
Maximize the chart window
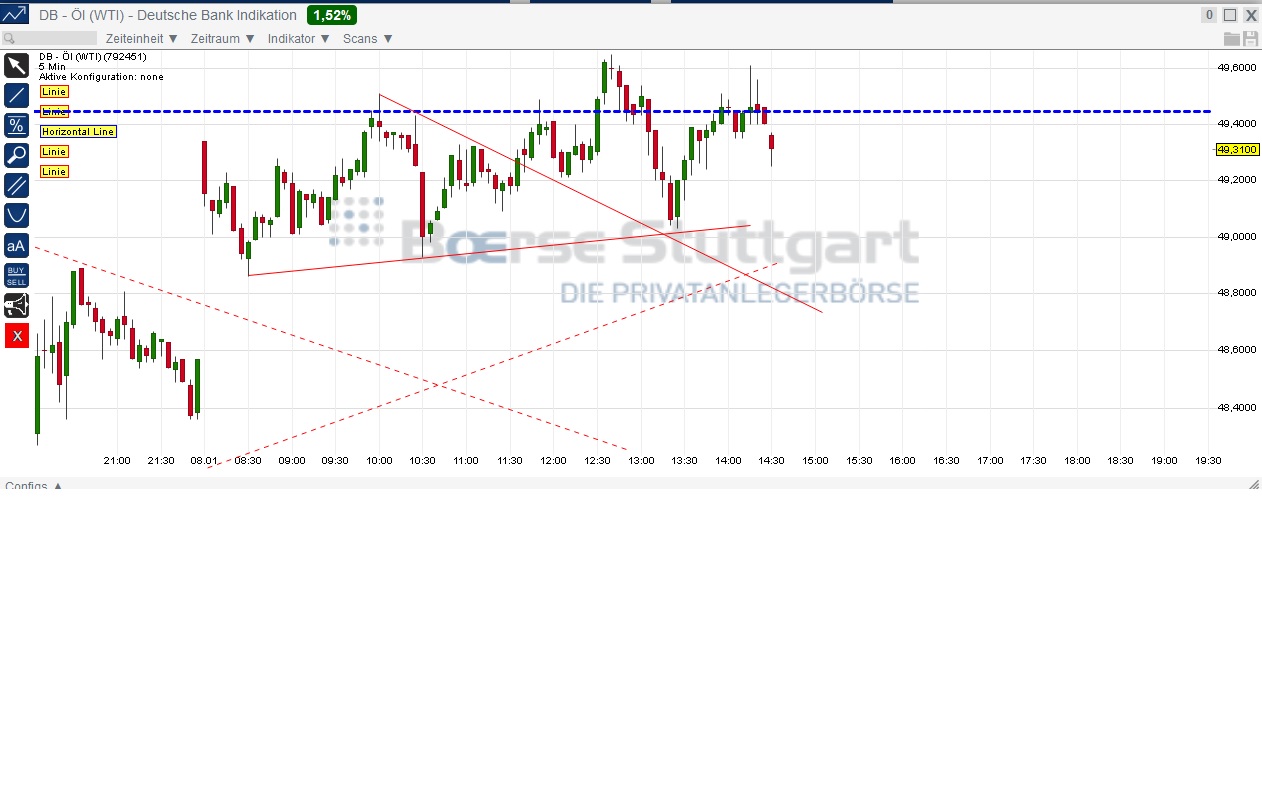[x=1230, y=15]
